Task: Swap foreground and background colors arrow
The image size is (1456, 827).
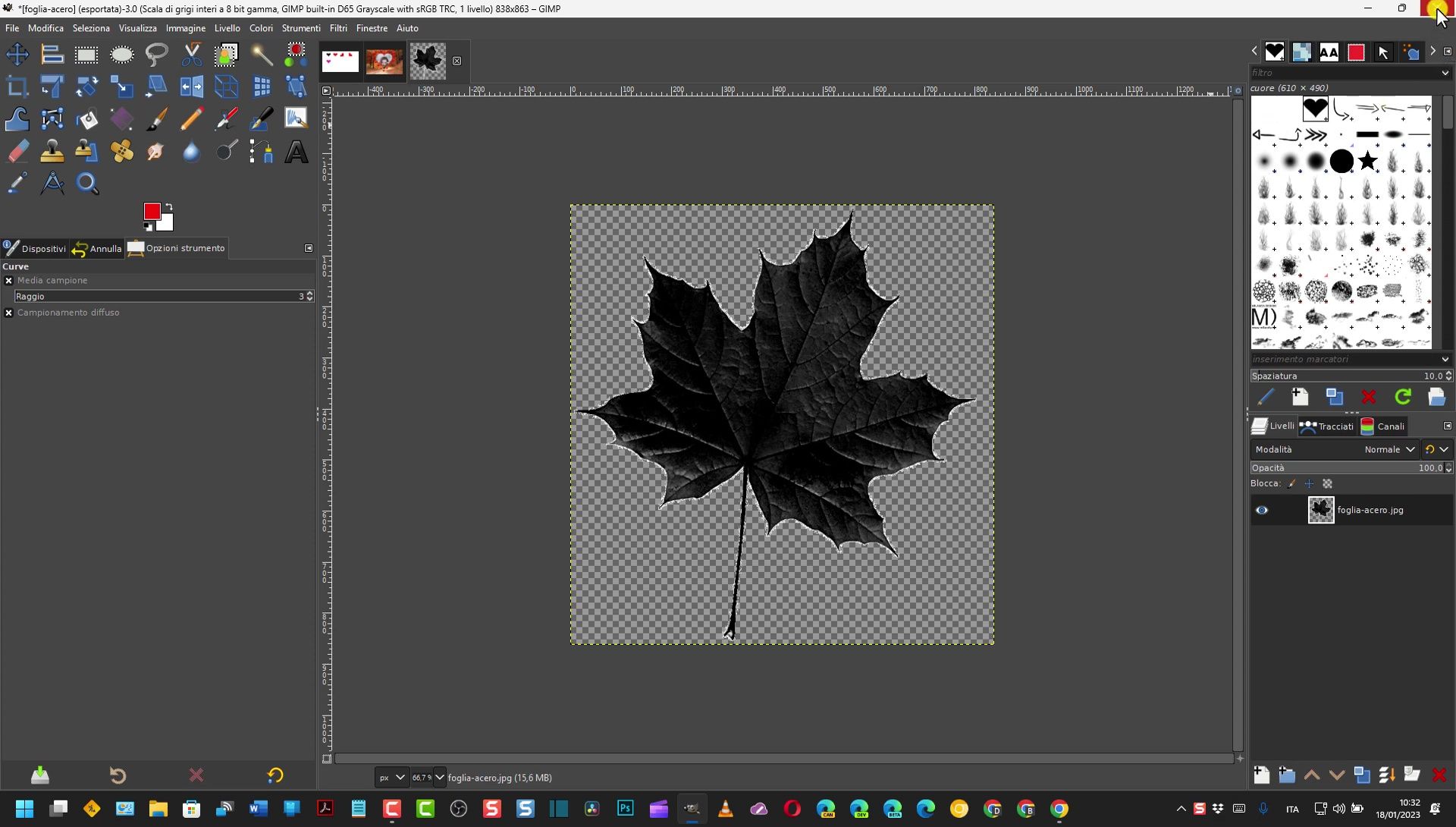Action: 169,206
